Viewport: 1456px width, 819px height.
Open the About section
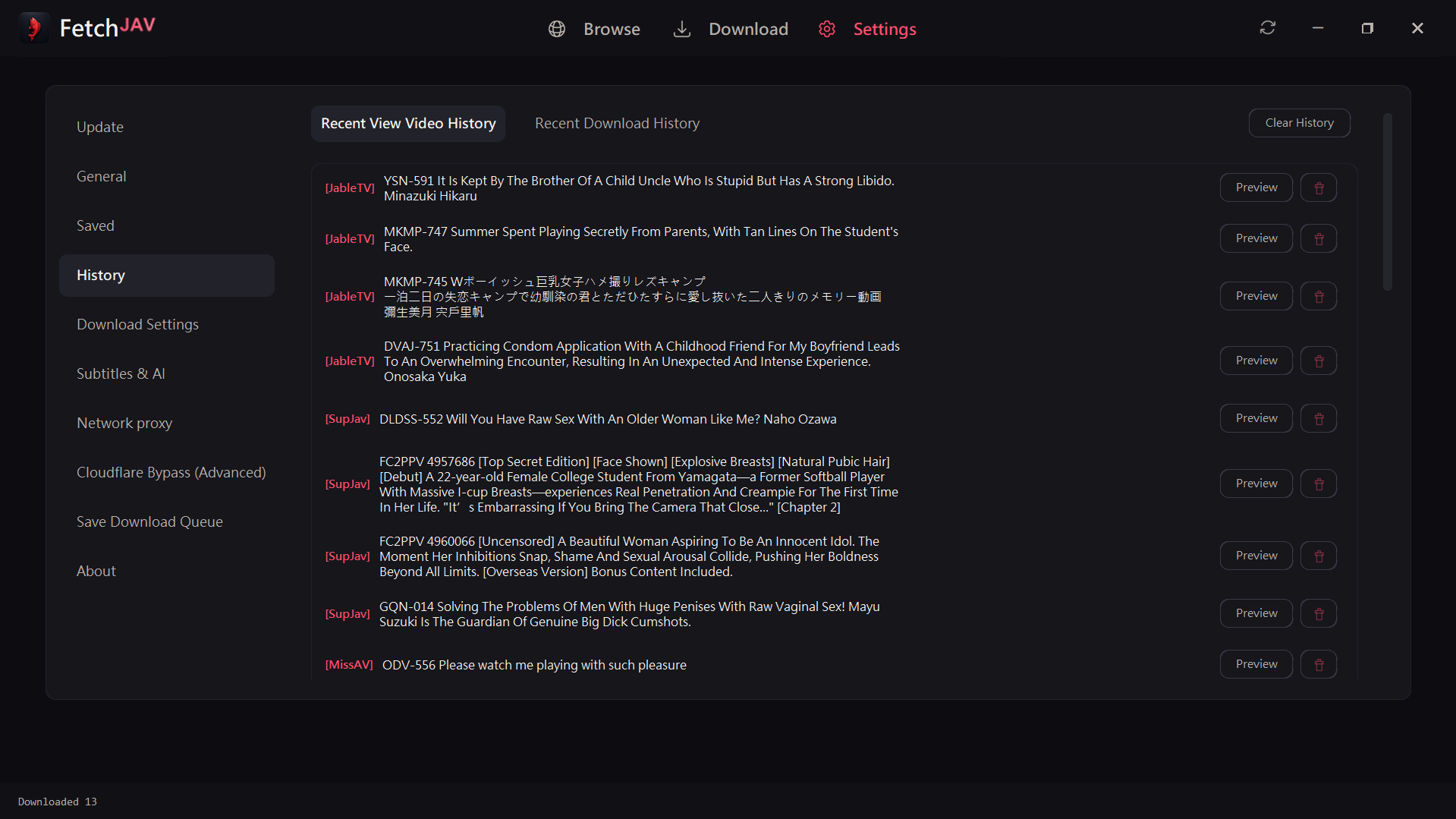[167, 571]
